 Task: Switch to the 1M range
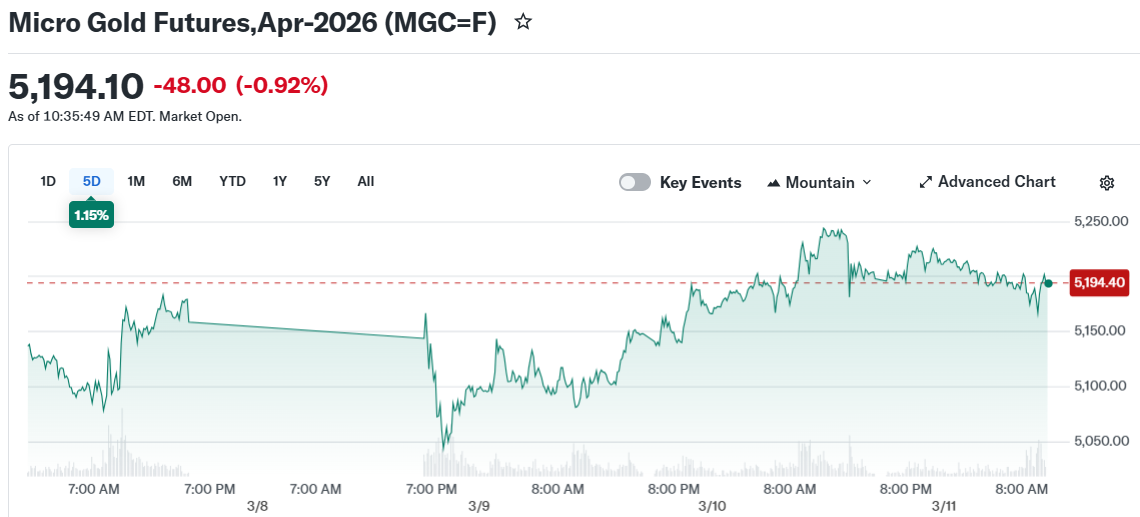(137, 181)
